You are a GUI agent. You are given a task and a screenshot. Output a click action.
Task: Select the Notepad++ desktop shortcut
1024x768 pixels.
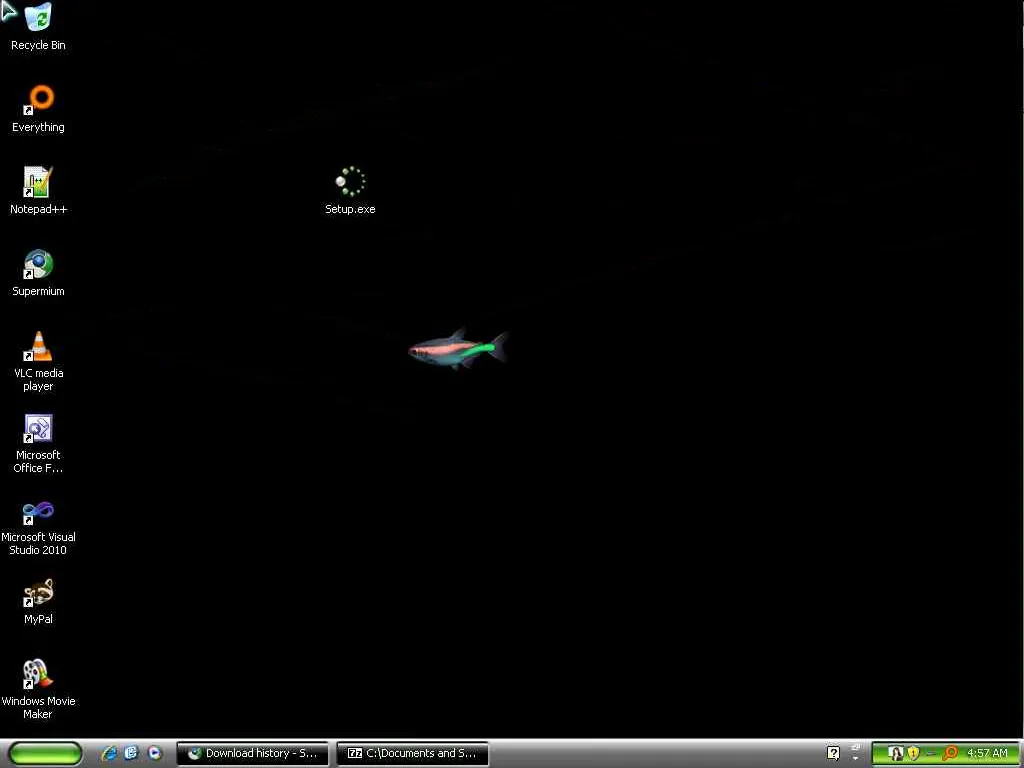[x=38, y=191]
